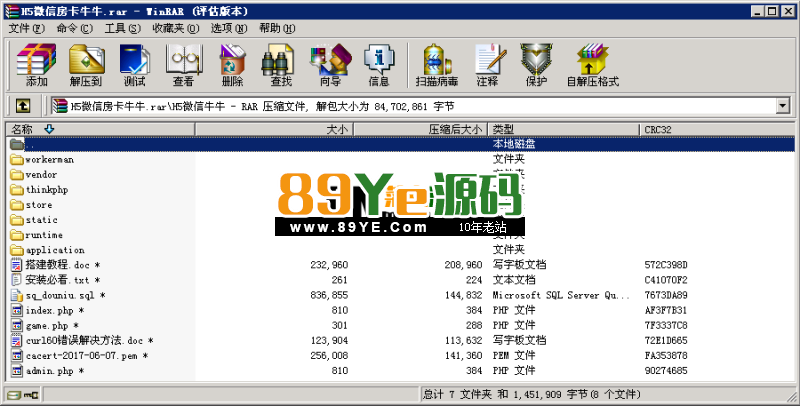This screenshot has height=406, width=800.
Task: Click status bar total 1,451,909 字节 text
Action: (x=549, y=394)
